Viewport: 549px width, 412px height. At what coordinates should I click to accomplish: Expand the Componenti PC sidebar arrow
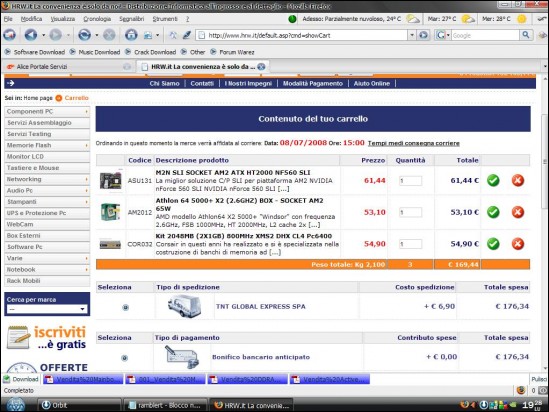(x=86, y=112)
